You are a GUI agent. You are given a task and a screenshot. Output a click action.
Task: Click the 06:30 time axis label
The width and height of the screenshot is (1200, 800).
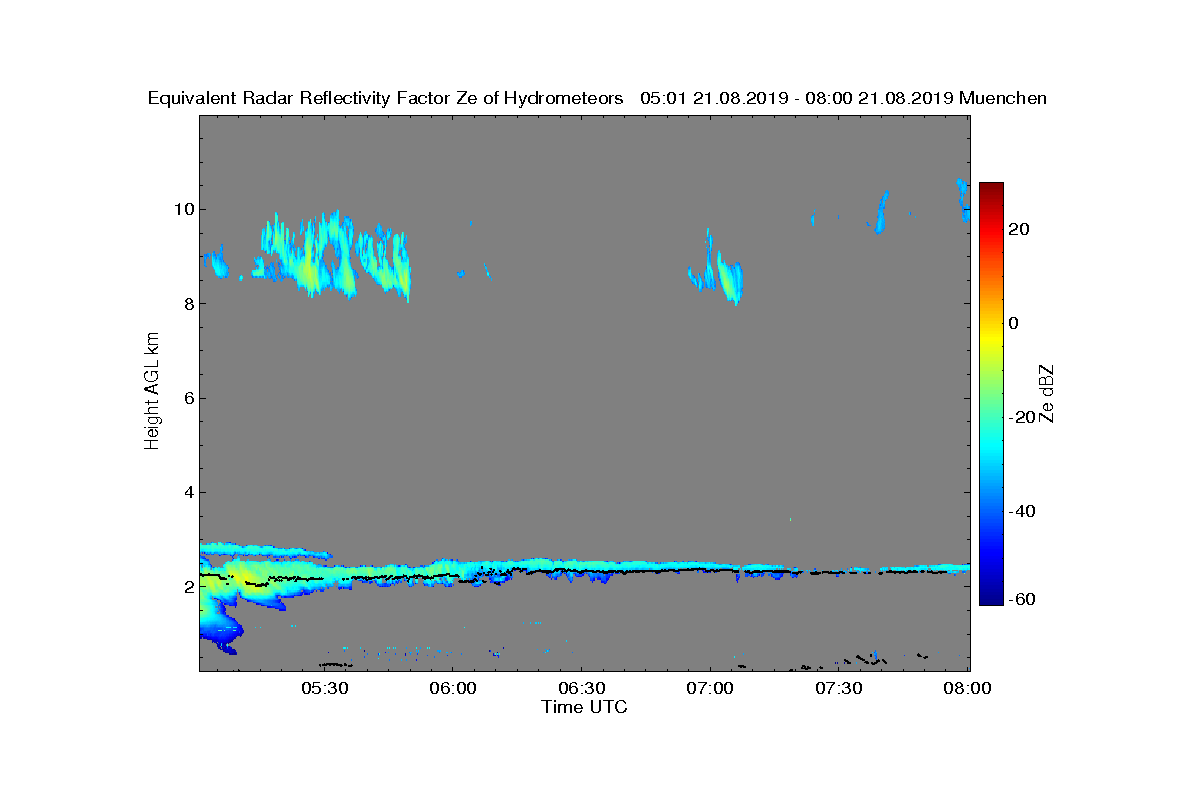coord(582,689)
